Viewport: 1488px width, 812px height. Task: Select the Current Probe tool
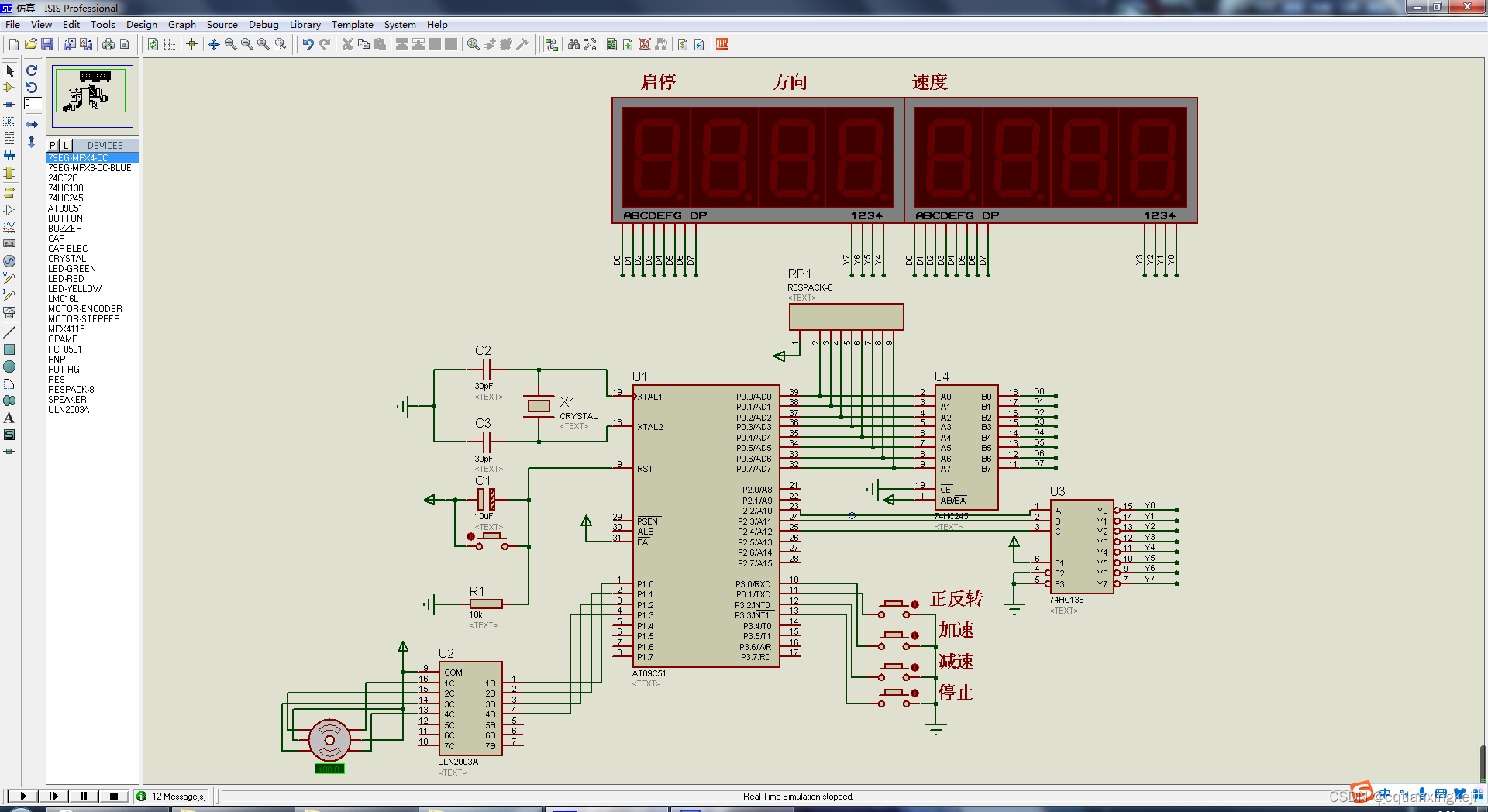(x=9, y=294)
